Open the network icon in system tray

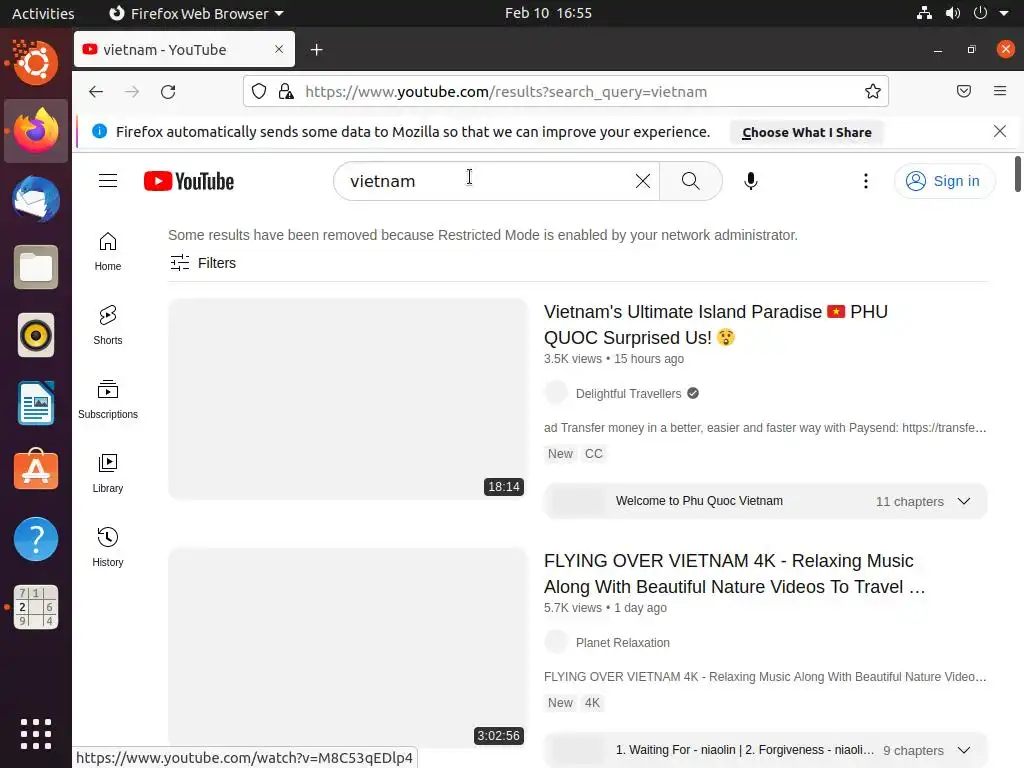[x=924, y=13]
